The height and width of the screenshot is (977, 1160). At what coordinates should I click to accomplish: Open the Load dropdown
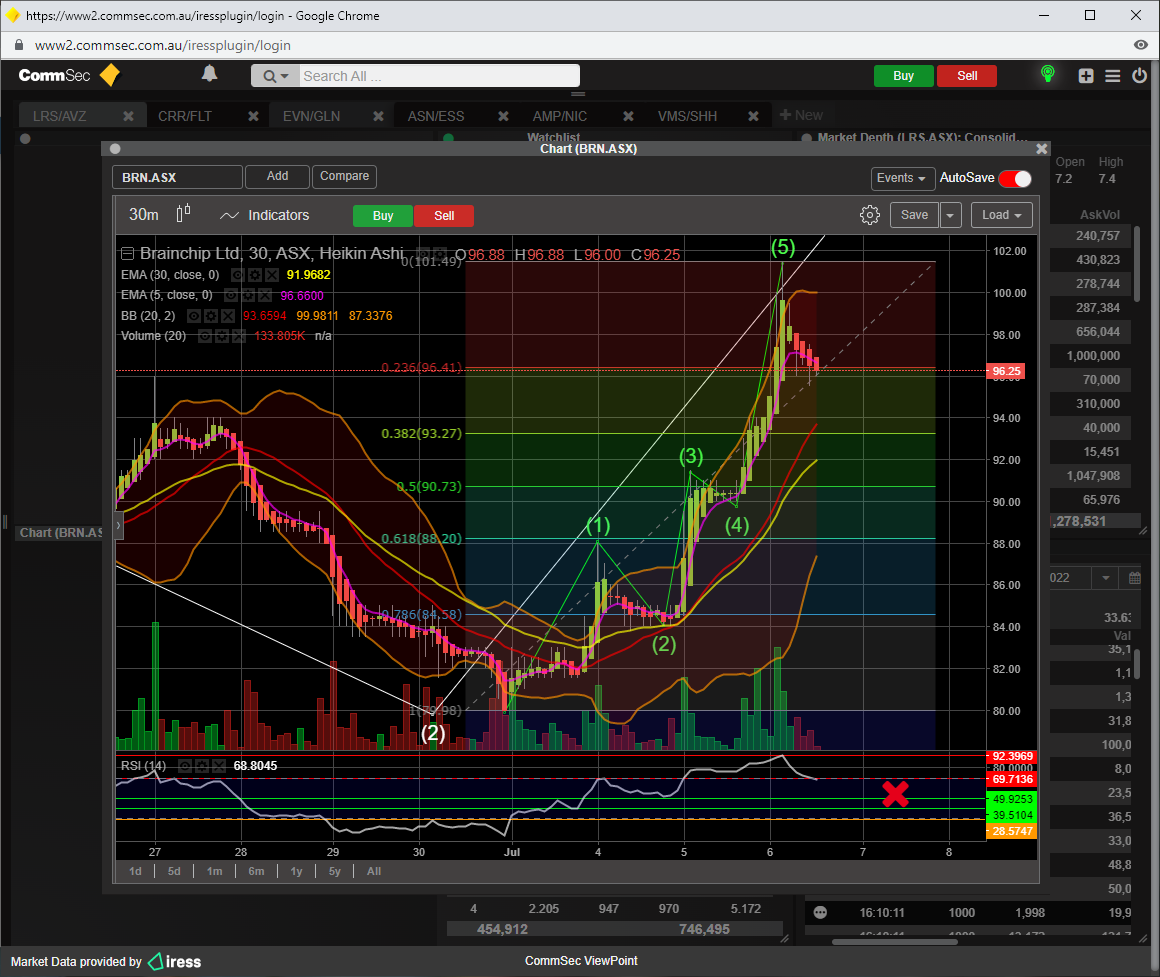point(1001,215)
